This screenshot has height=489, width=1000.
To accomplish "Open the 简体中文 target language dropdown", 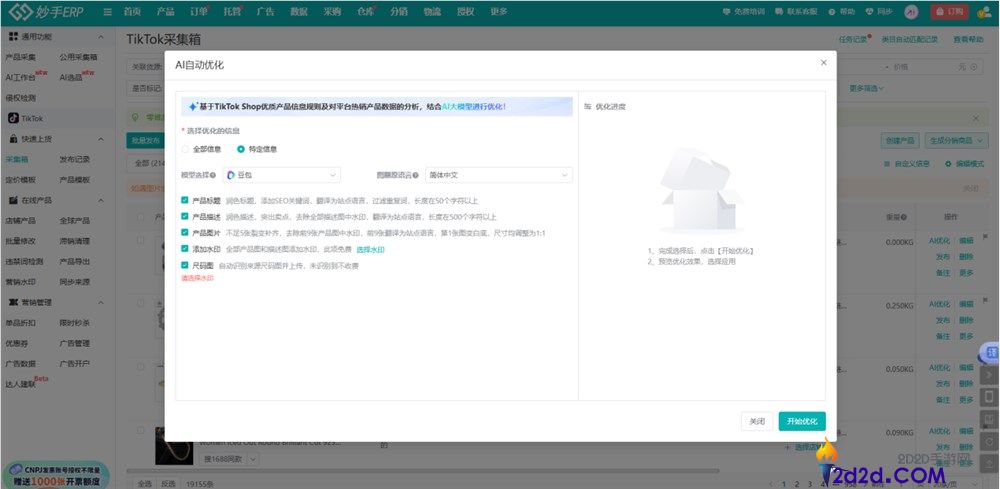I will (x=499, y=175).
